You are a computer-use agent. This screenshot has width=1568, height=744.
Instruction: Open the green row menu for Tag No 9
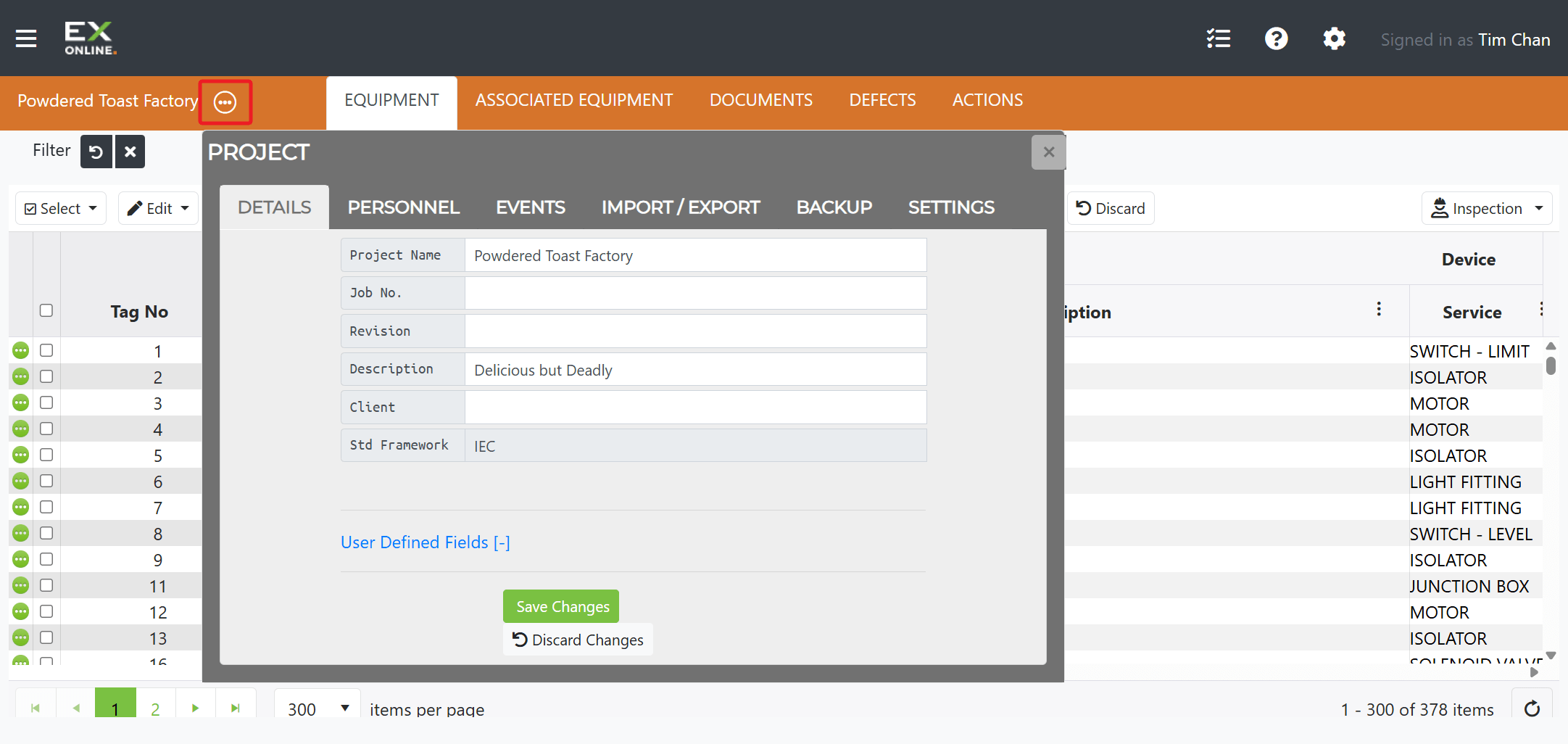pyautogui.click(x=21, y=560)
